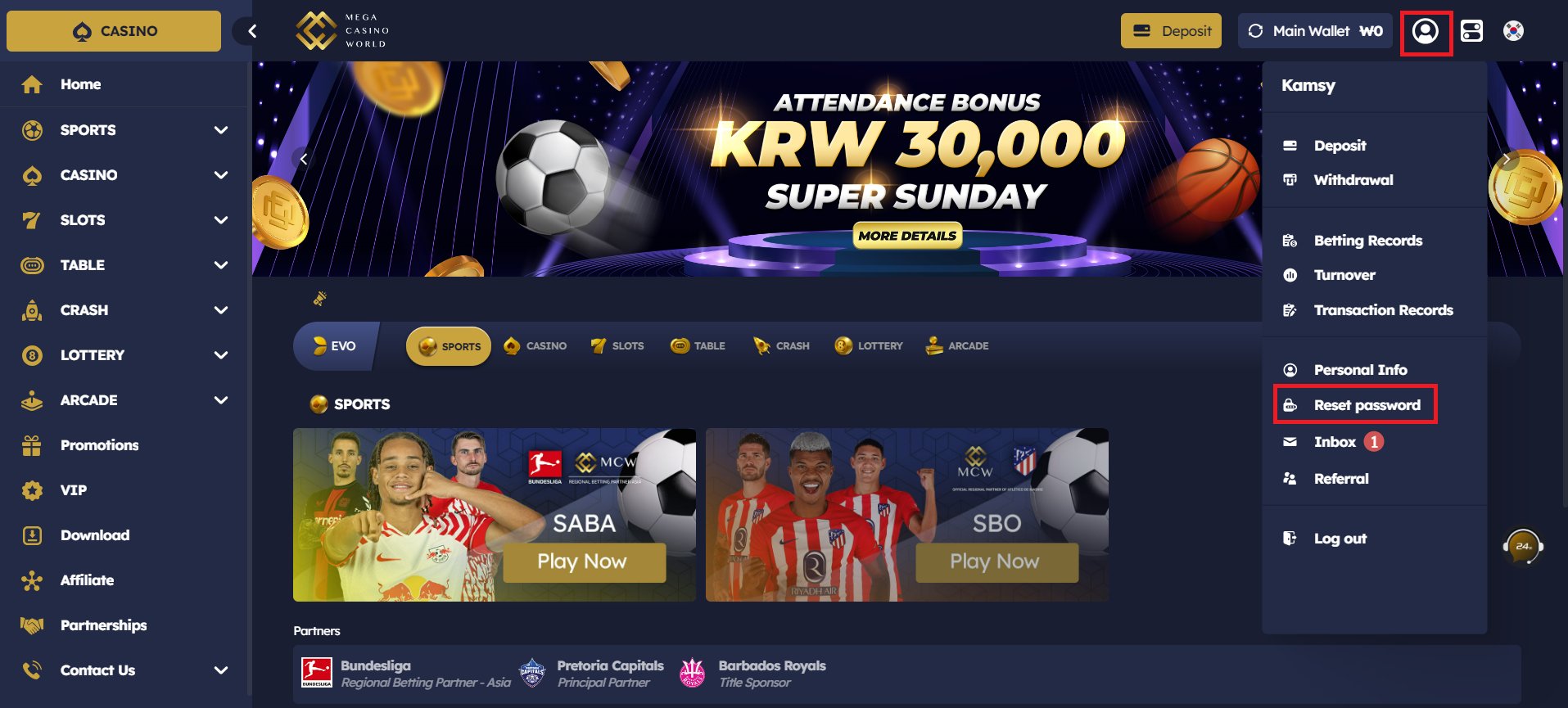The image size is (1568, 708).
Task: Click the Korean flag language icon
Action: coord(1514,31)
